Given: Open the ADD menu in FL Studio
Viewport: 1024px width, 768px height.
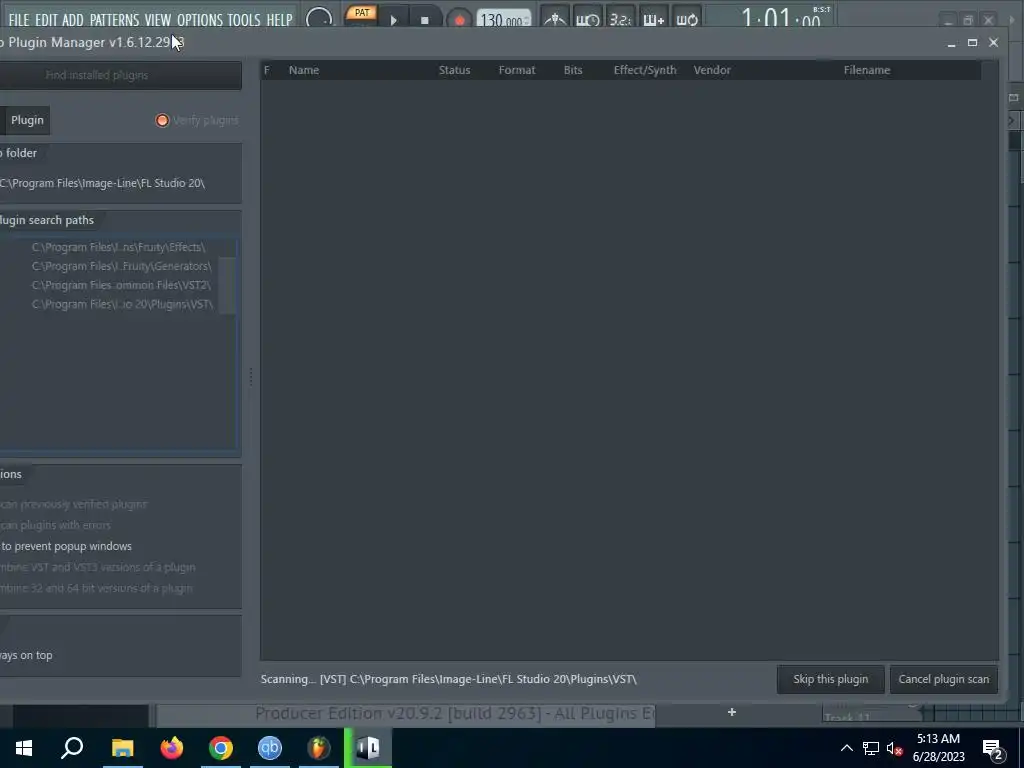Looking at the screenshot, I should (x=72, y=20).
